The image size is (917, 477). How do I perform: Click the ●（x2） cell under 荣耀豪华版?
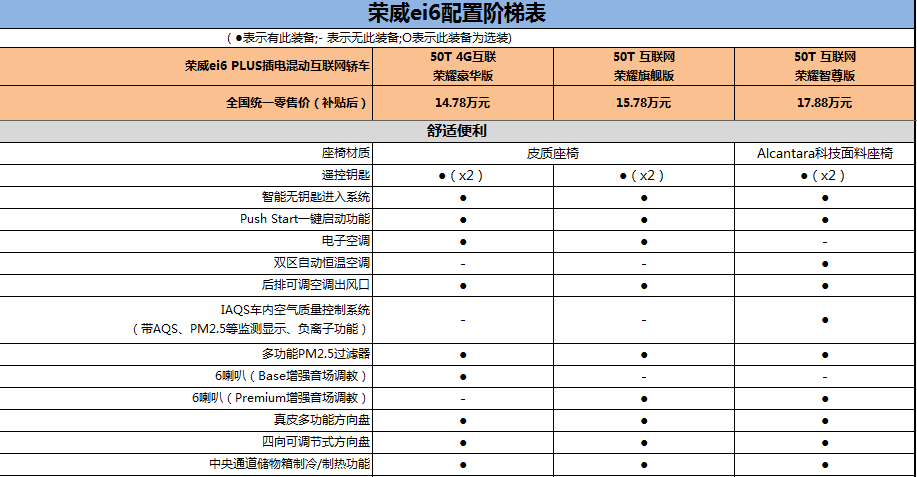pos(463,175)
